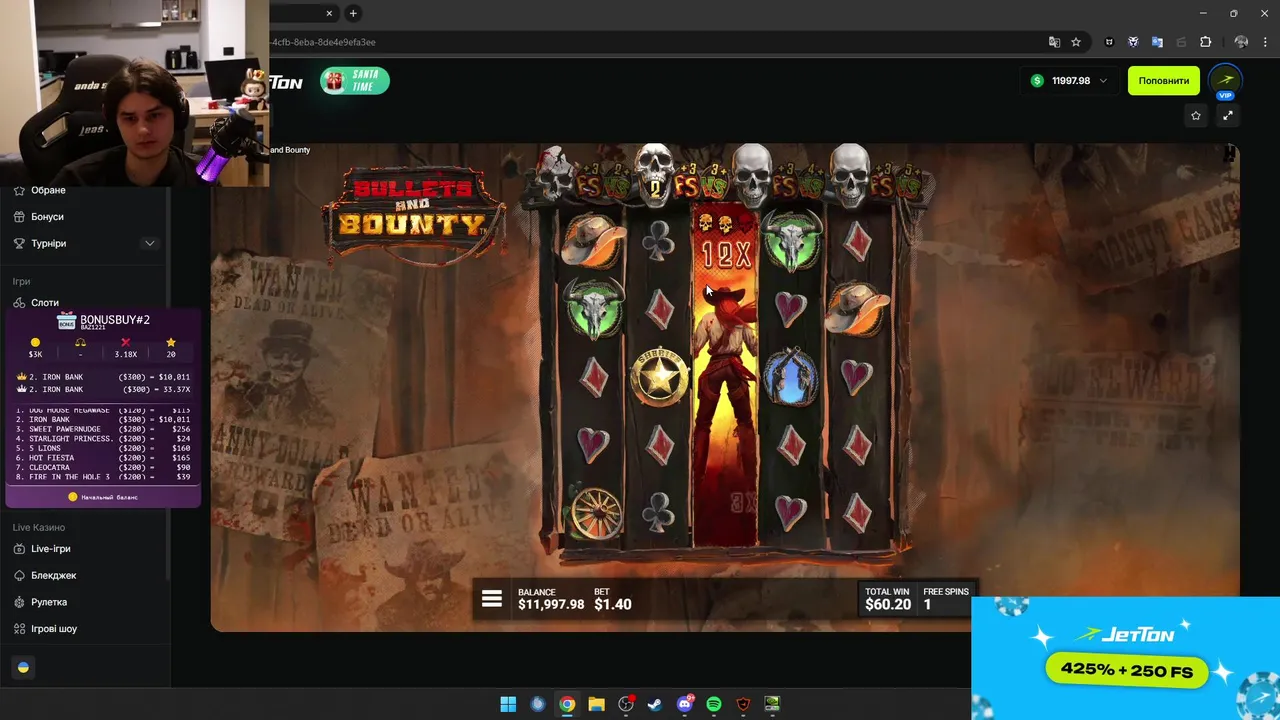
Task: Open Spotify from the taskbar
Action: click(714, 704)
